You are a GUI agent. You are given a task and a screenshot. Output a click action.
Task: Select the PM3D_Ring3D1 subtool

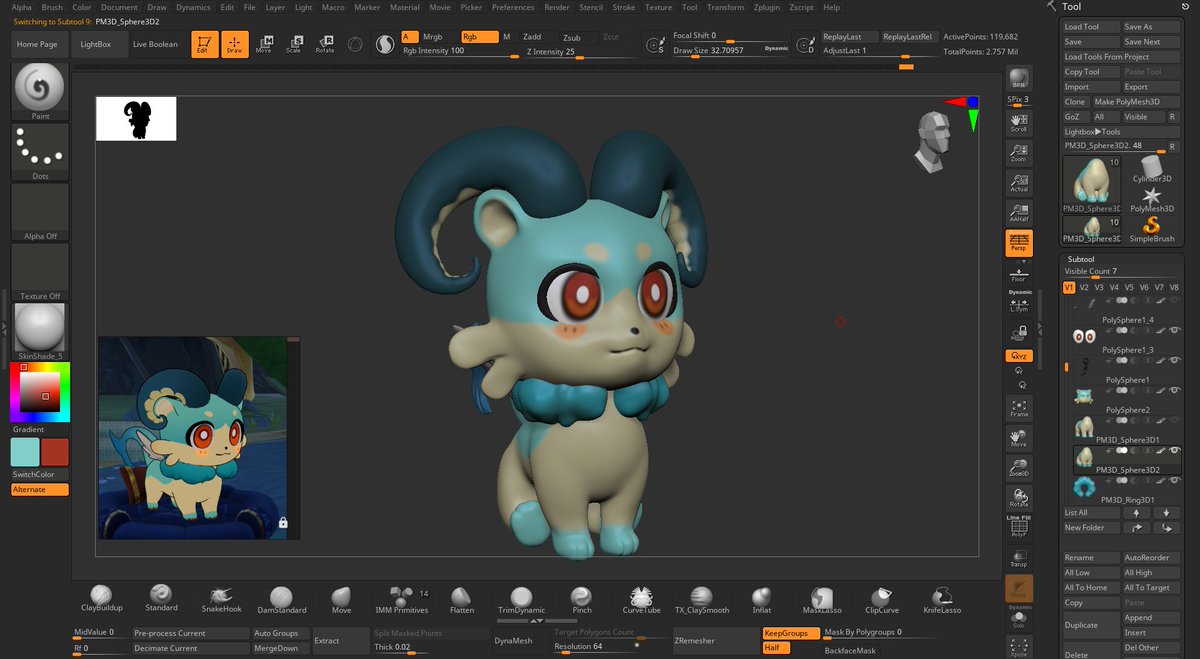point(1128,488)
